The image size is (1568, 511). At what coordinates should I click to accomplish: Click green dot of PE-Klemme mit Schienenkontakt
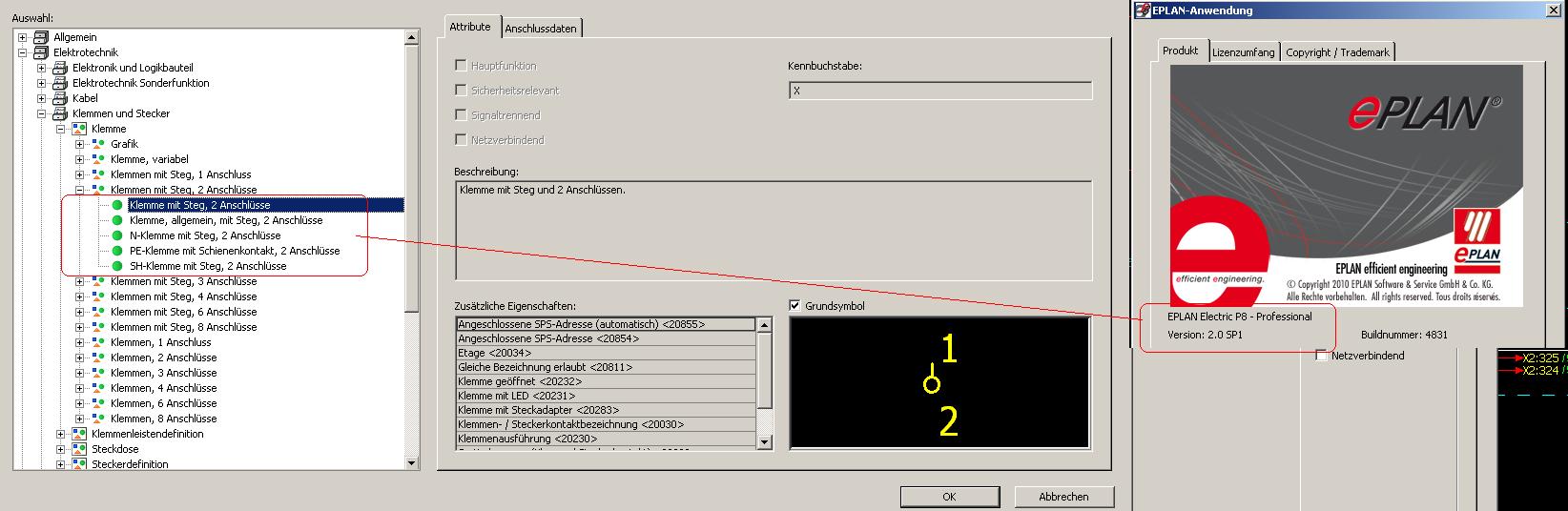[x=117, y=251]
